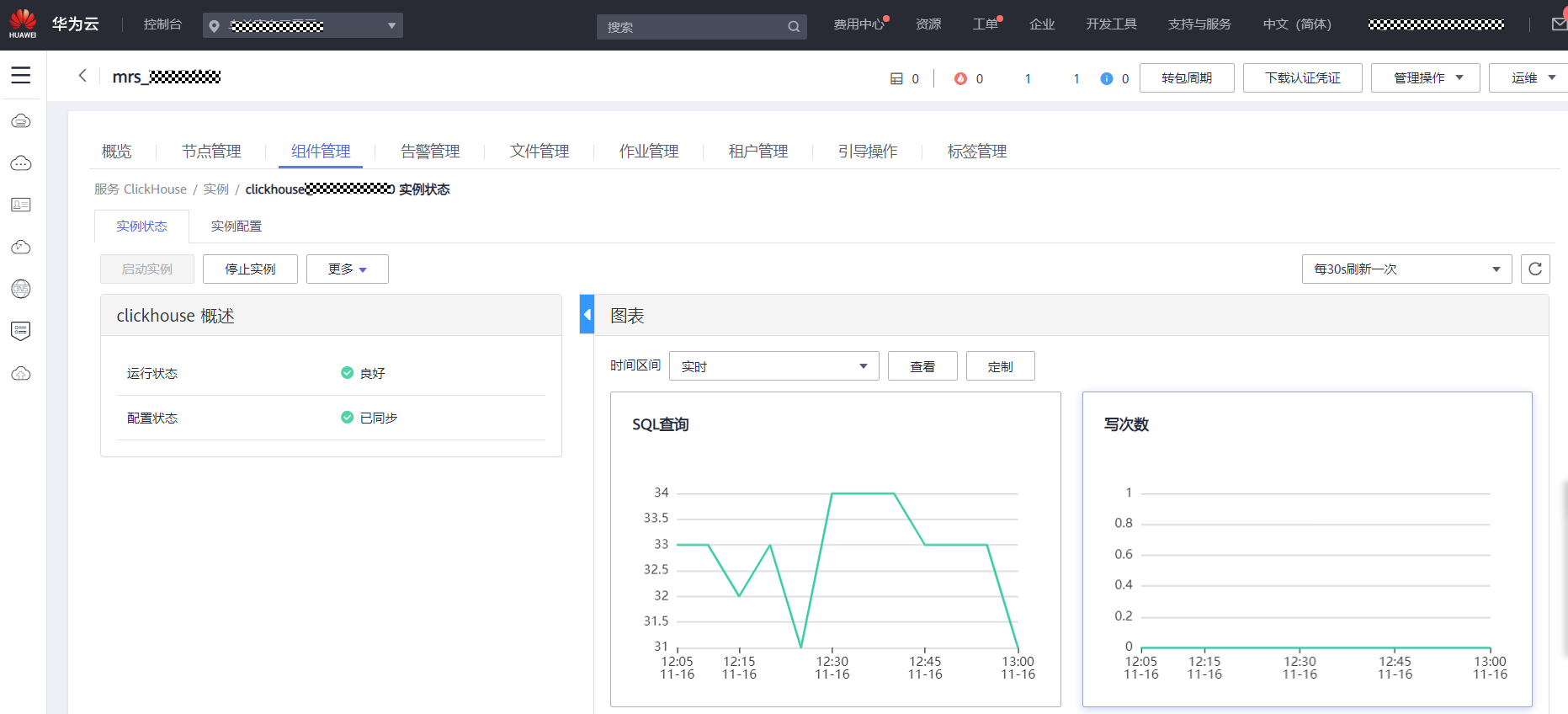Click the 已同步 config status text
Image resolution: width=1568 pixels, height=714 pixels.
[x=379, y=418]
